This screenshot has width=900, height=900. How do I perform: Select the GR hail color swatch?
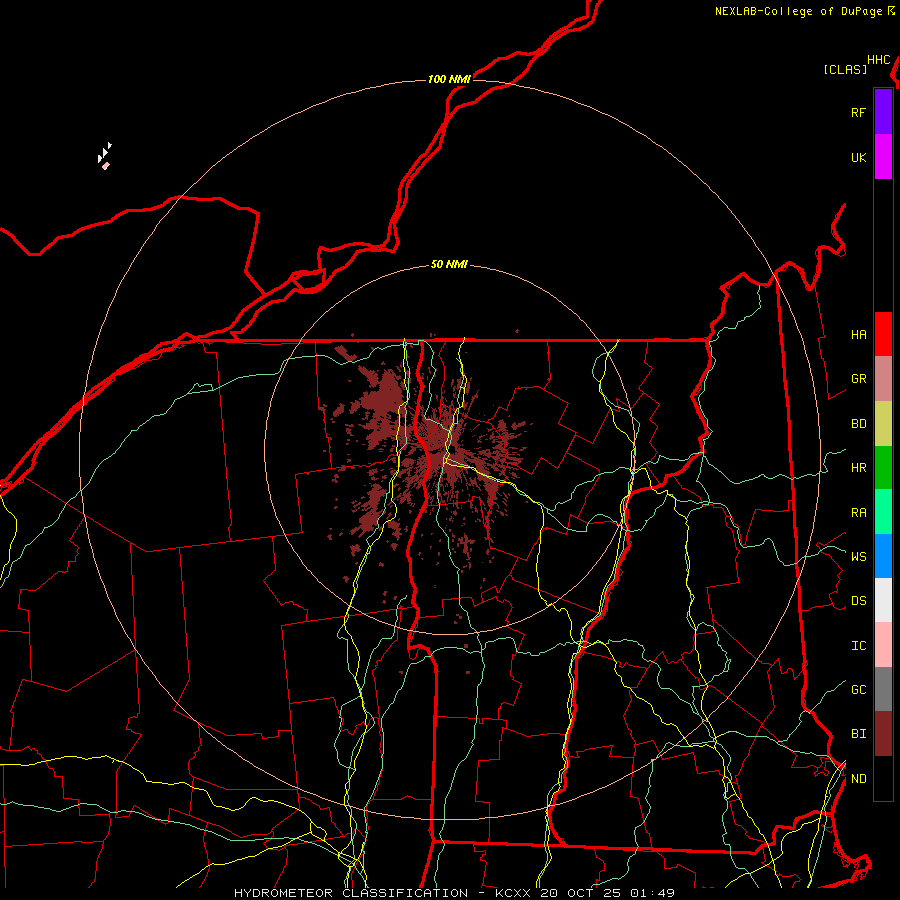883,378
